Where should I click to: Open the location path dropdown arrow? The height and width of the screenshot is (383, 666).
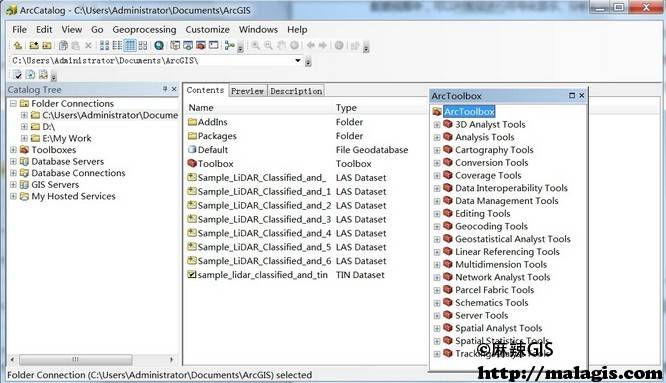[x=298, y=61]
